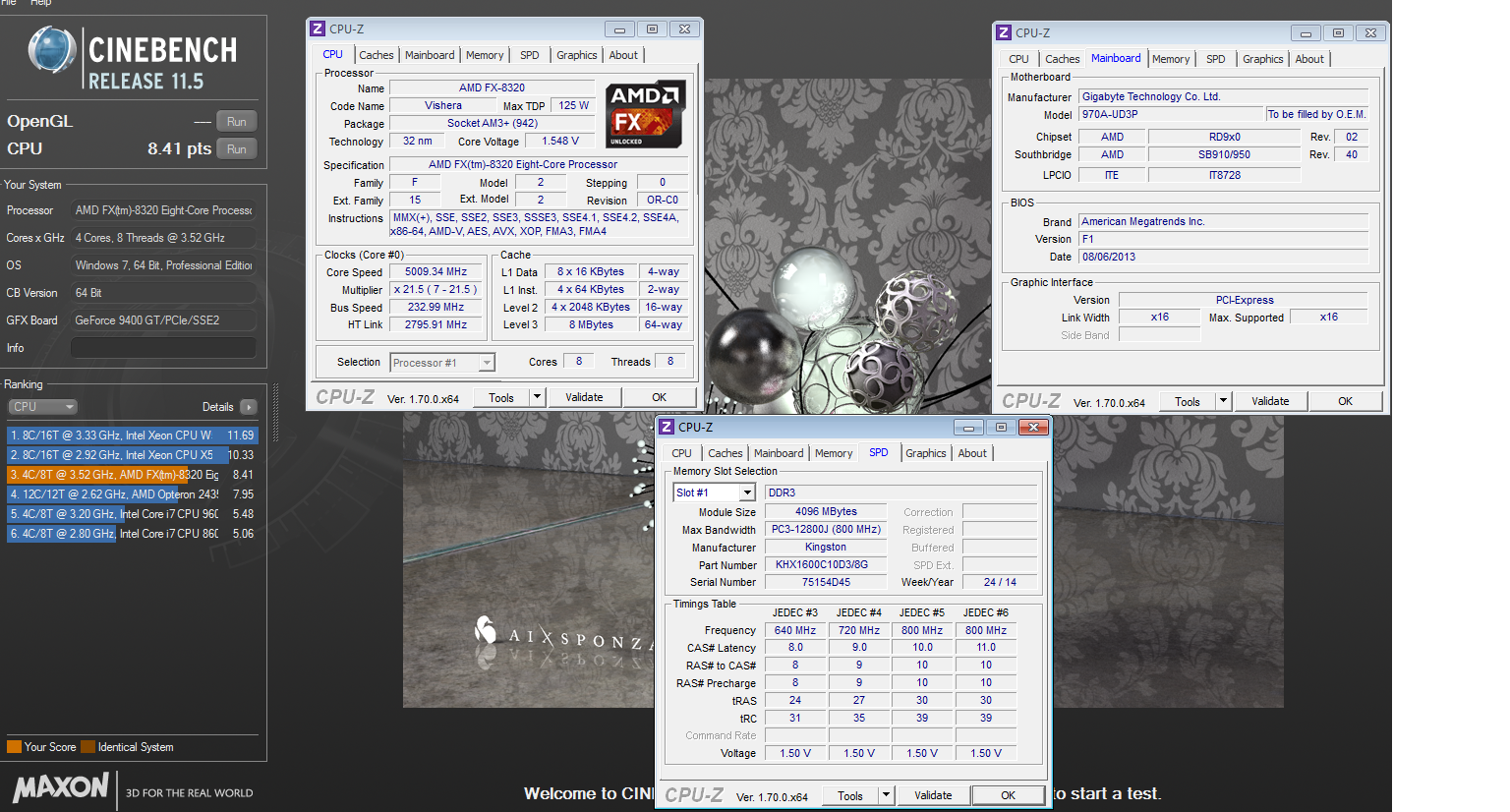This screenshot has height=812, width=1510.
Task: Open the CPU ranking dropdown in Cinebench
Action: click(42, 407)
